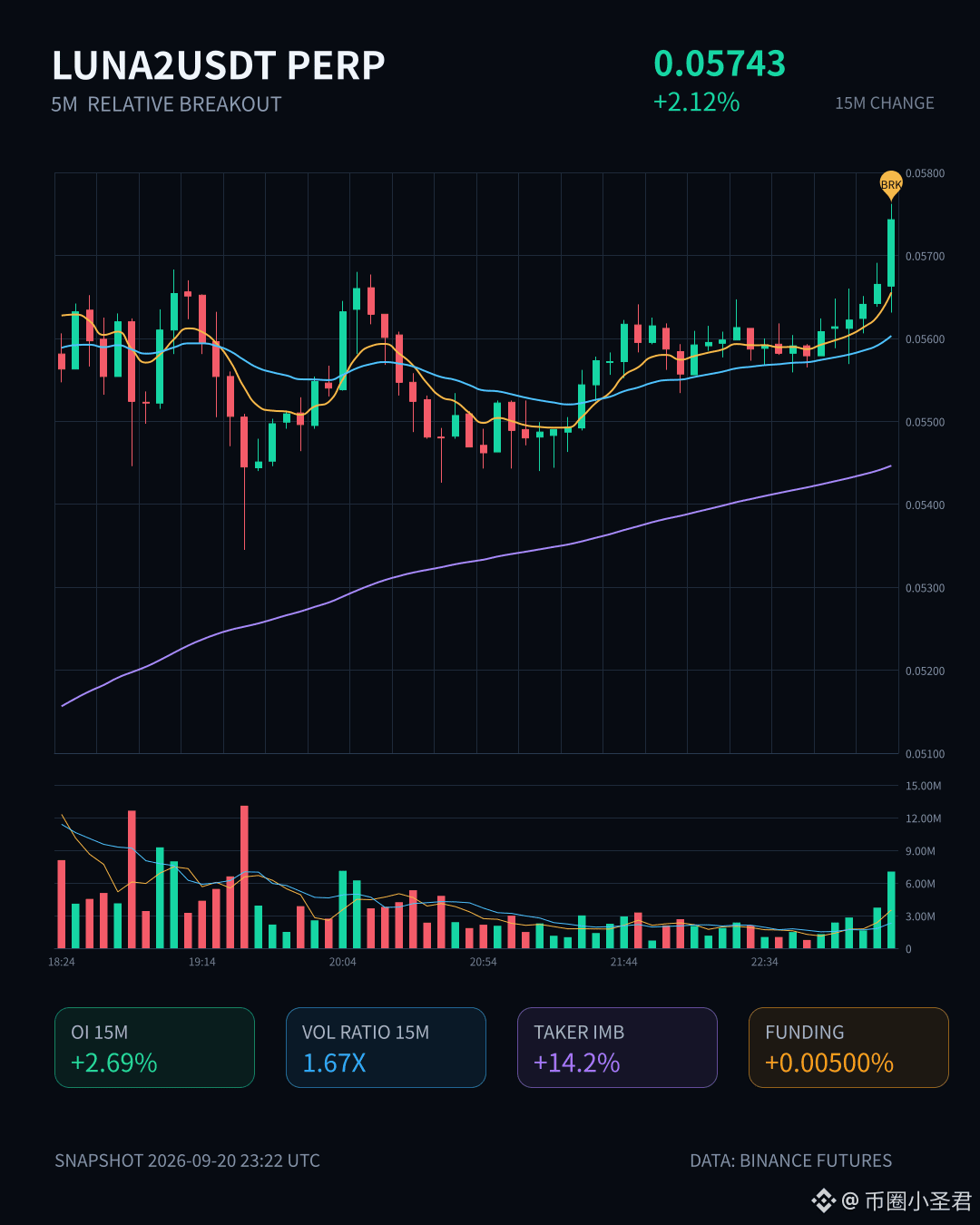
Task: Click the 5M RELATIVE BREAKOUT subtitle
Action: tap(166, 104)
